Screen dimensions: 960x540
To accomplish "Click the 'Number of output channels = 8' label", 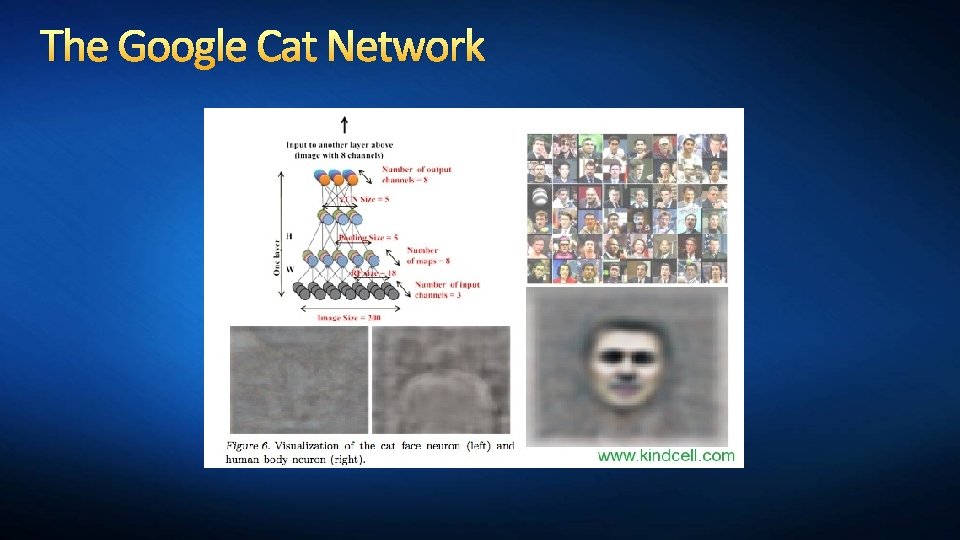I will click(416, 174).
